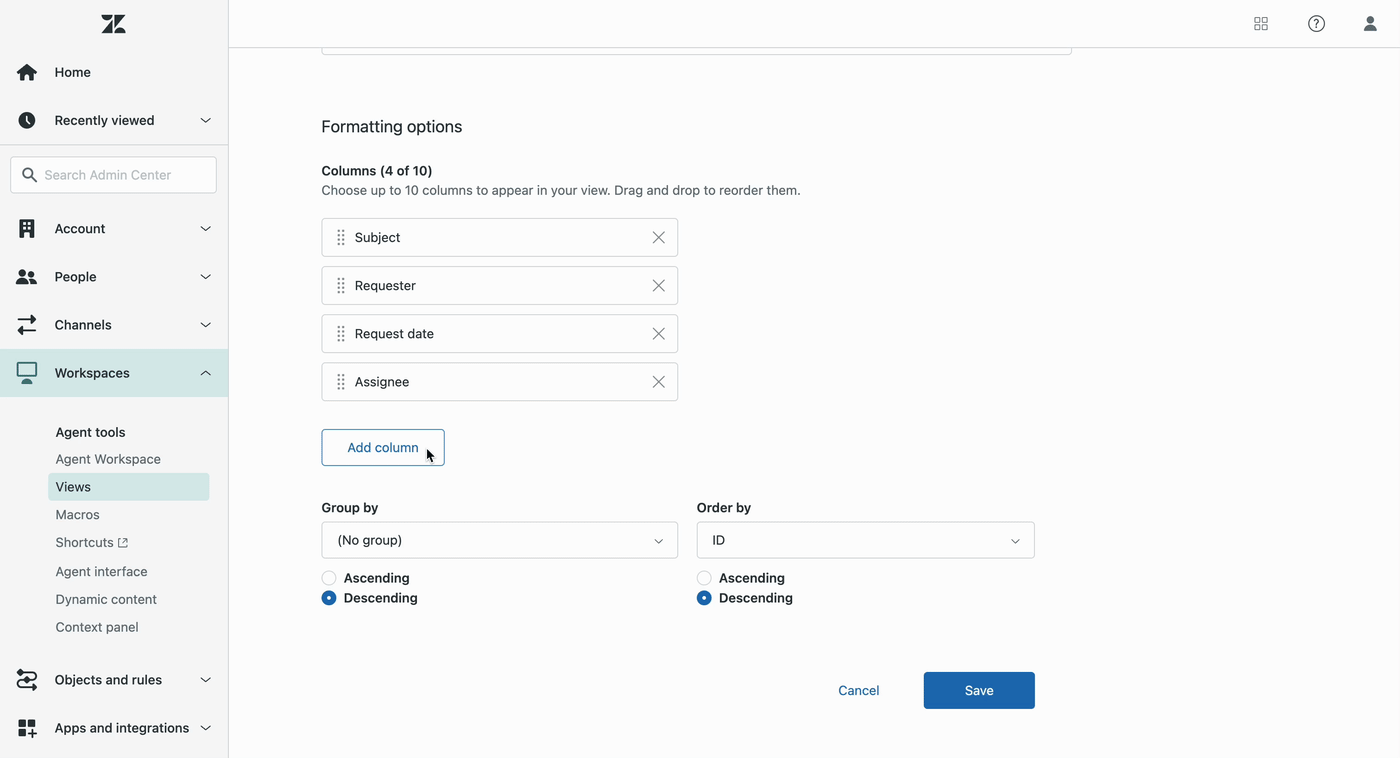Click the Requester row drag handle icon

click(x=341, y=286)
